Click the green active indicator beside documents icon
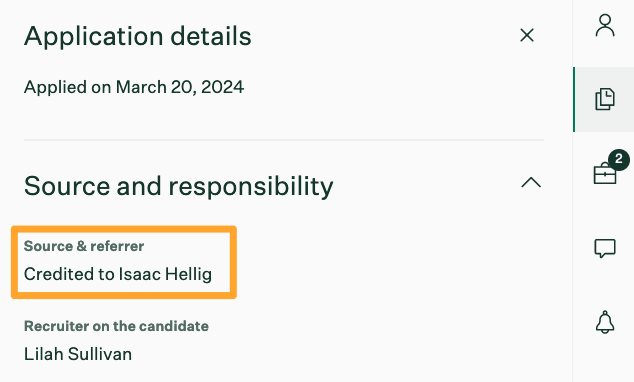634x382 pixels. (574, 99)
